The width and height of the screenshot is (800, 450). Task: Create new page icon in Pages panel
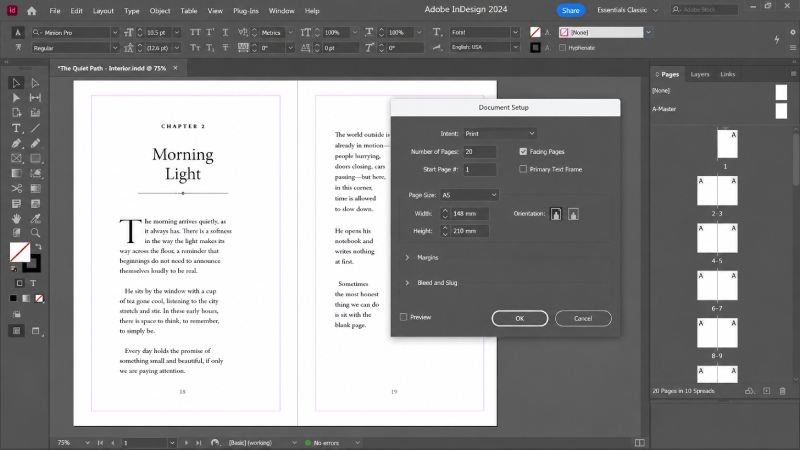tap(766, 391)
